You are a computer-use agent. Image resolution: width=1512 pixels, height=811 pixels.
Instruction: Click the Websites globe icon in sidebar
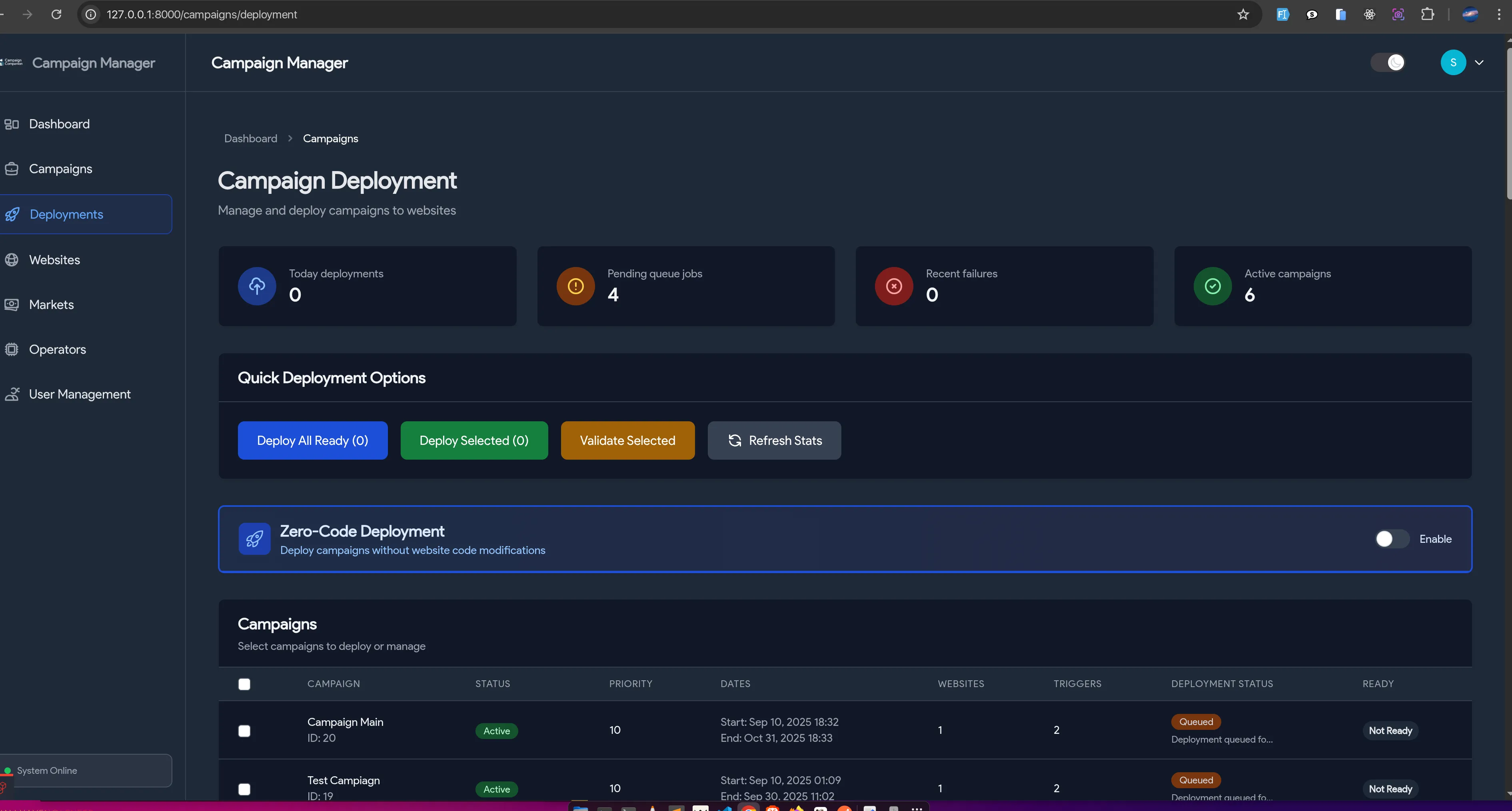[12, 259]
